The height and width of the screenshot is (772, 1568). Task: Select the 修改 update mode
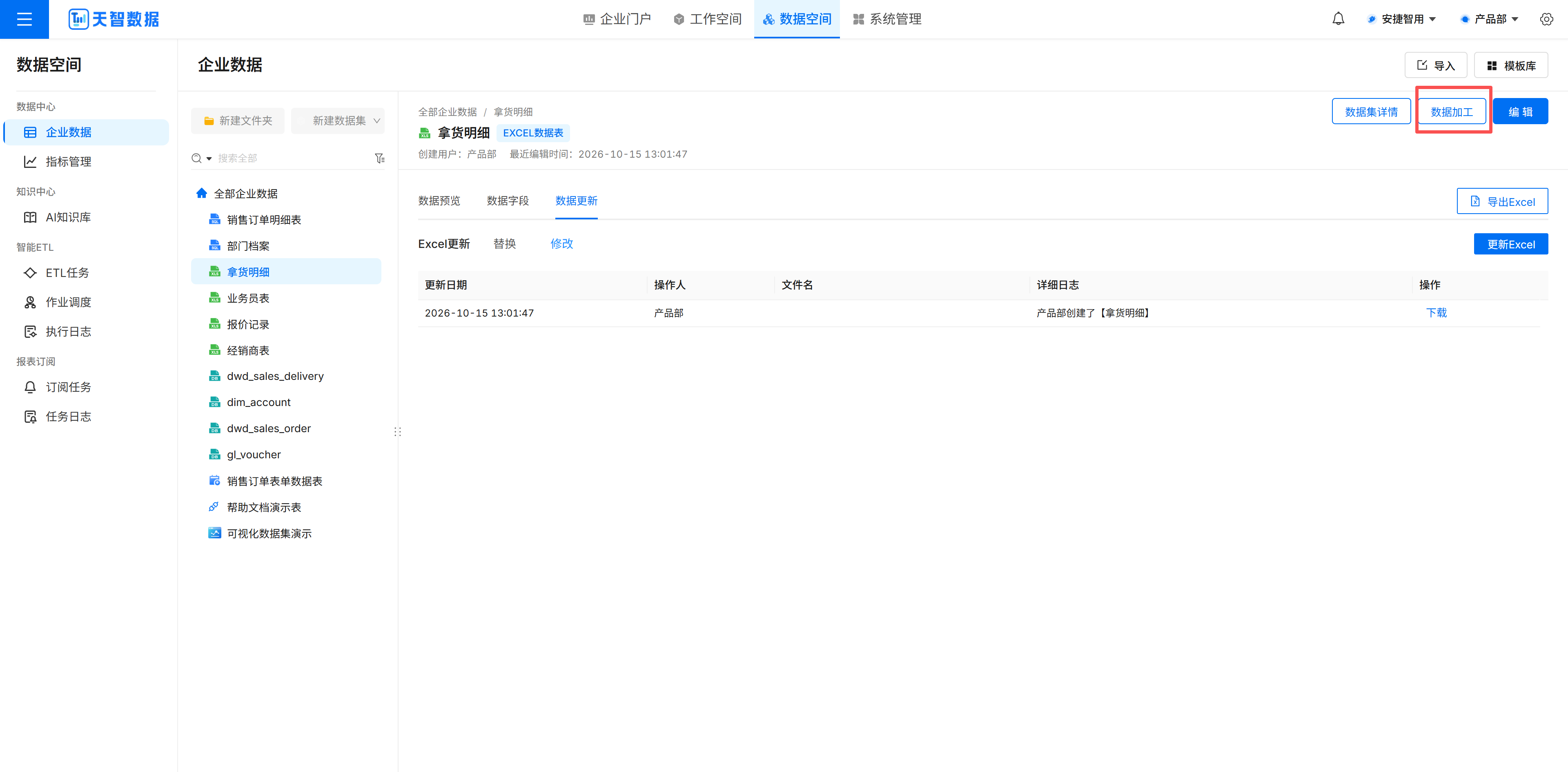pos(562,243)
